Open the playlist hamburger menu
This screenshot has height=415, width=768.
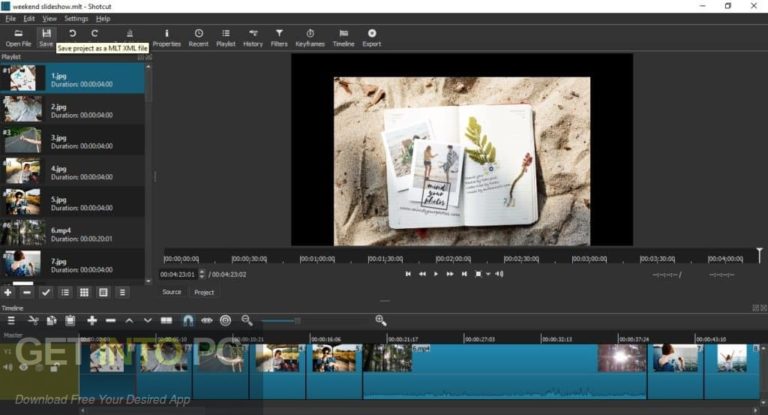pyautogui.click(x=122, y=293)
